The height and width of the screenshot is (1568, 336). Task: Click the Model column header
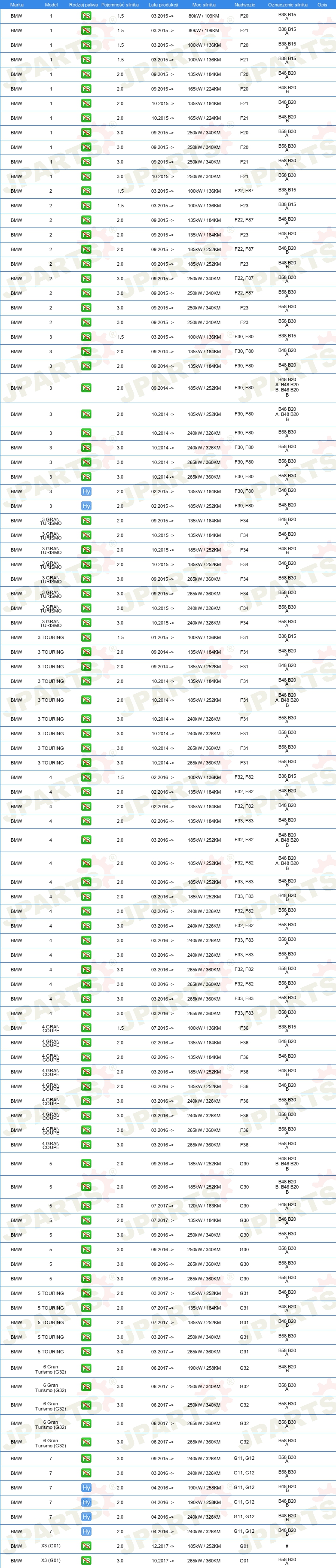pyautogui.click(x=51, y=4)
